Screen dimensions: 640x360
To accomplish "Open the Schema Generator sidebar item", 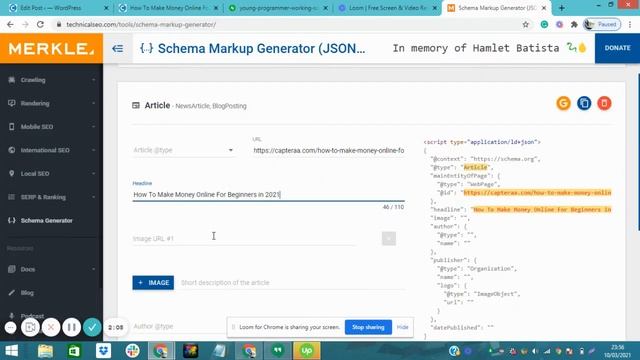I will 51,220.
